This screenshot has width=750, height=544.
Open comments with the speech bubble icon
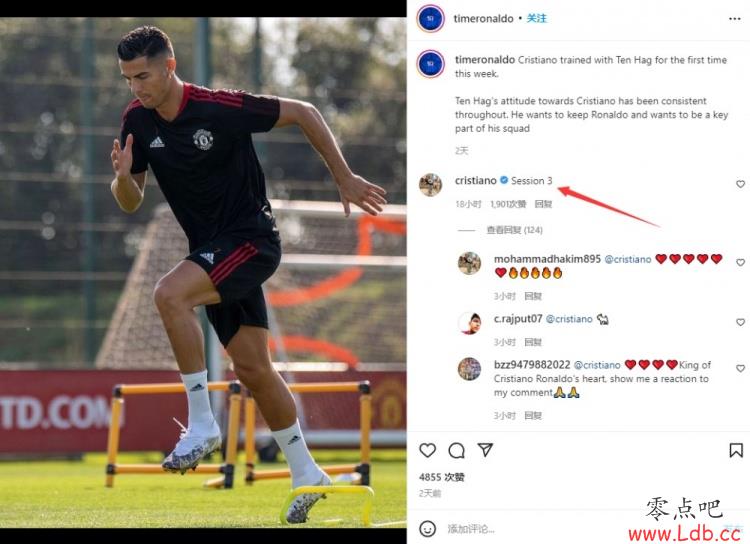[456, 450]
